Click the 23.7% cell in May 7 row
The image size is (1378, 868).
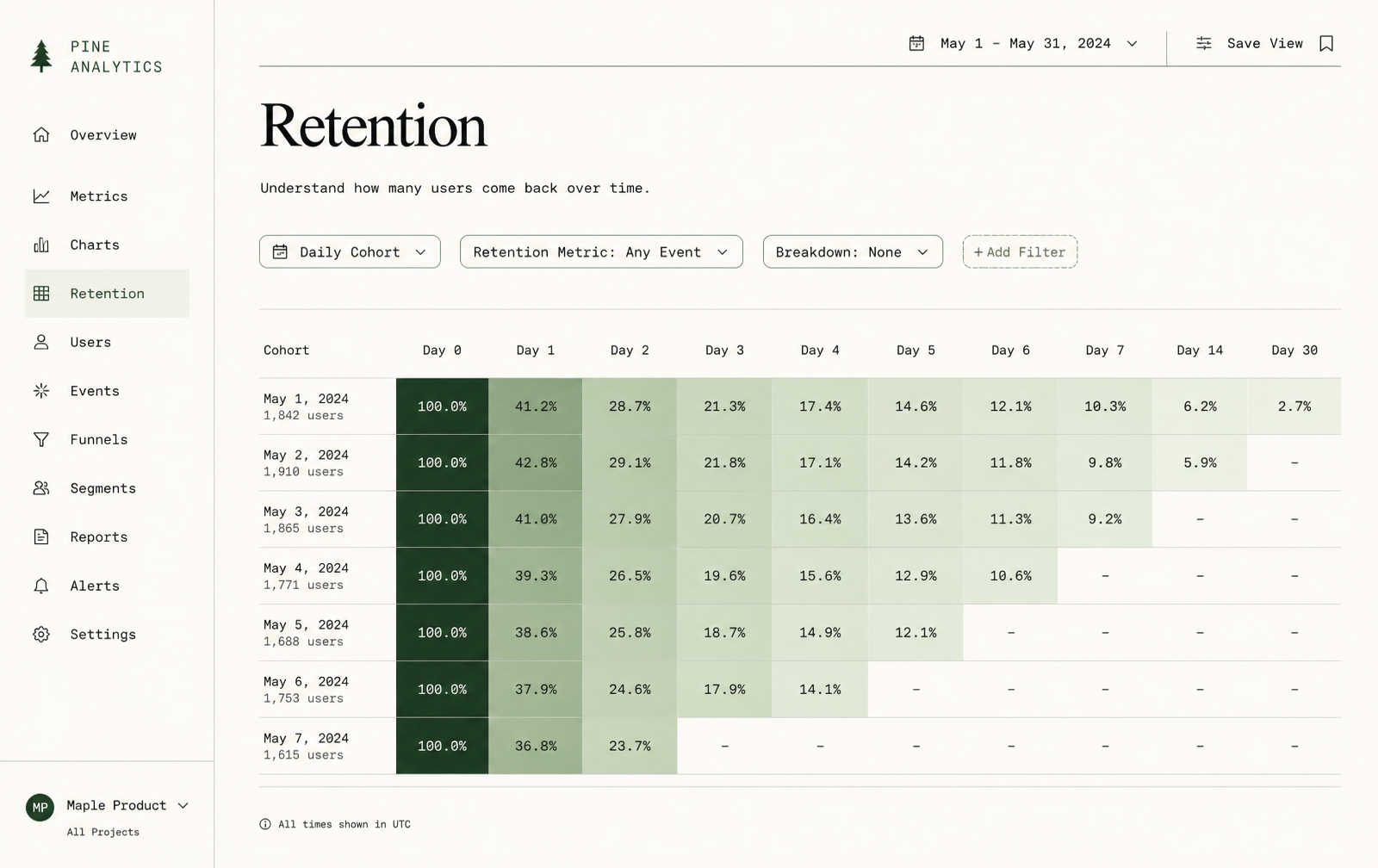tap(630, 746)
